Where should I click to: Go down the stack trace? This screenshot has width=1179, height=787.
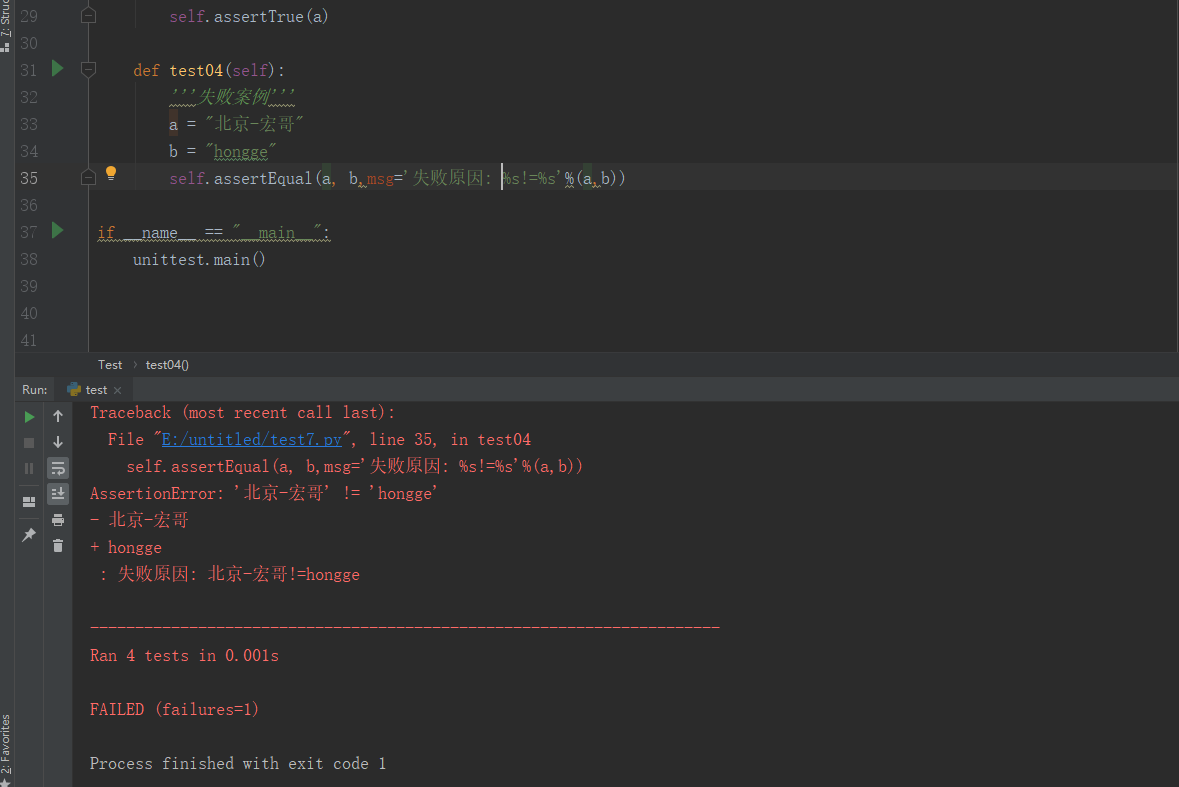pos(58,442)
